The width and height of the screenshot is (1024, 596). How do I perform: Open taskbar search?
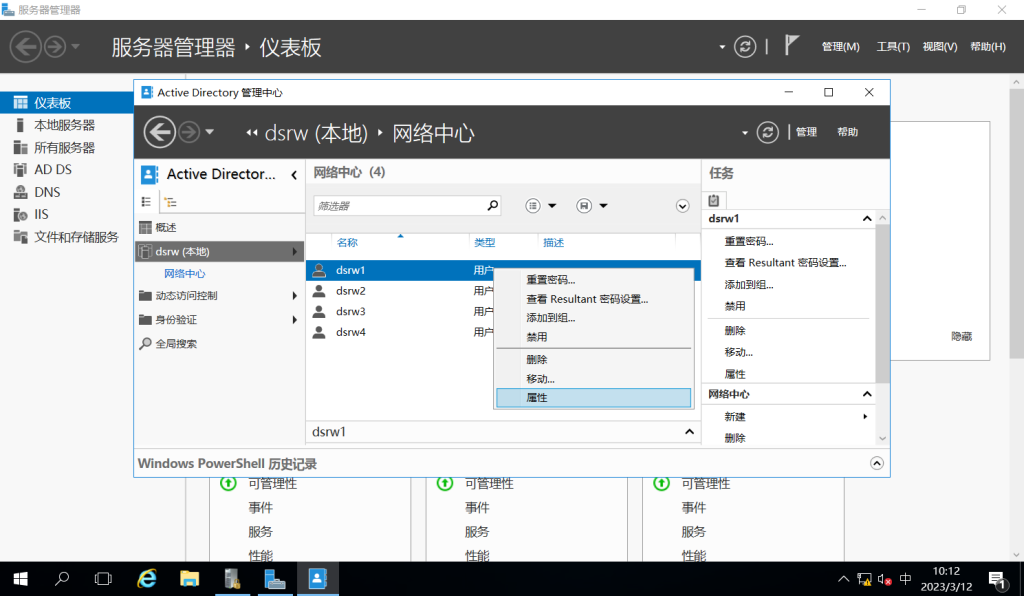pyautogui.click(x=62, y=579)
